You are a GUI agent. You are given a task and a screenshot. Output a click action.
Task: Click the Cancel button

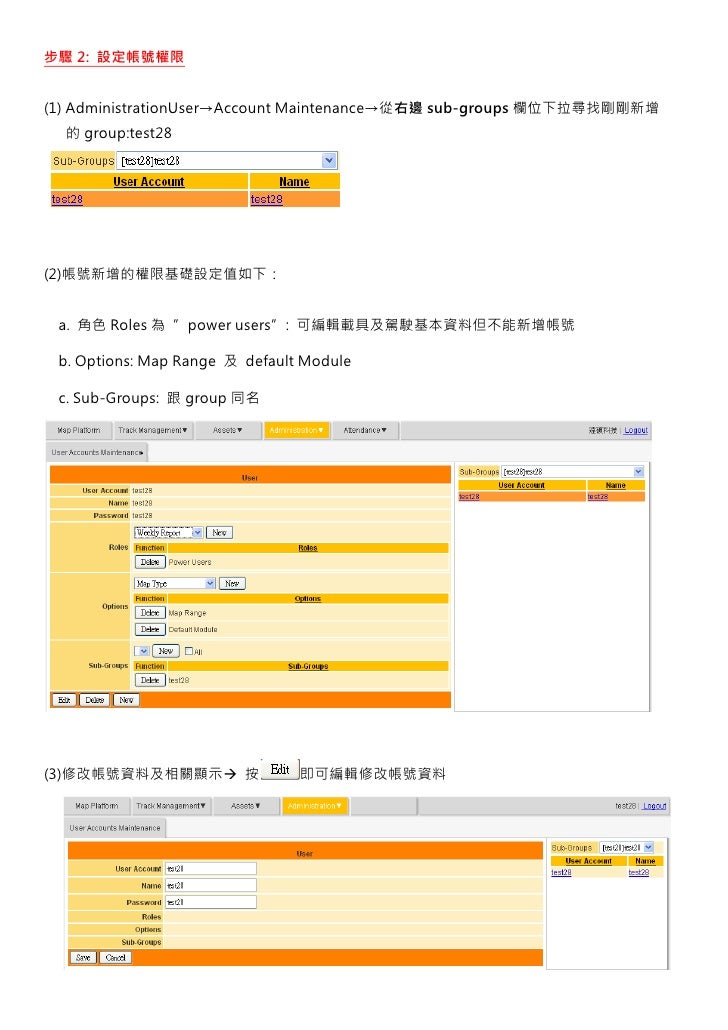116,958
